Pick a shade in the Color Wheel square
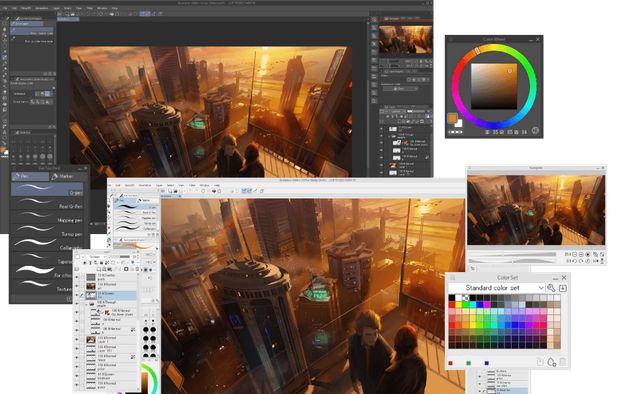The width and height of the screenshot is (618, 394). 494,86
